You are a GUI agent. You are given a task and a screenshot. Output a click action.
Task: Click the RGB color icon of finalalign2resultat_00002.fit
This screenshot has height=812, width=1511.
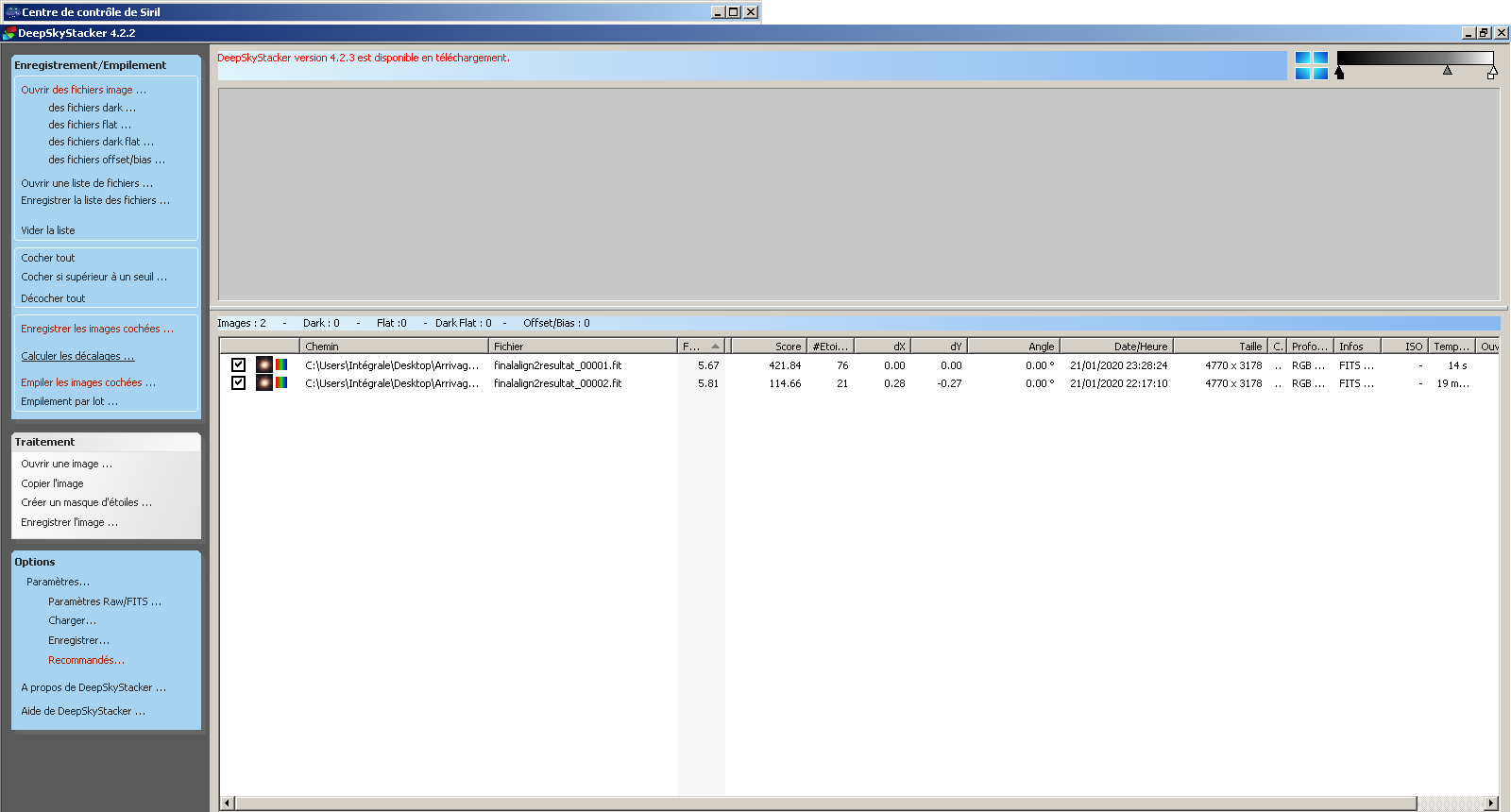281,382
